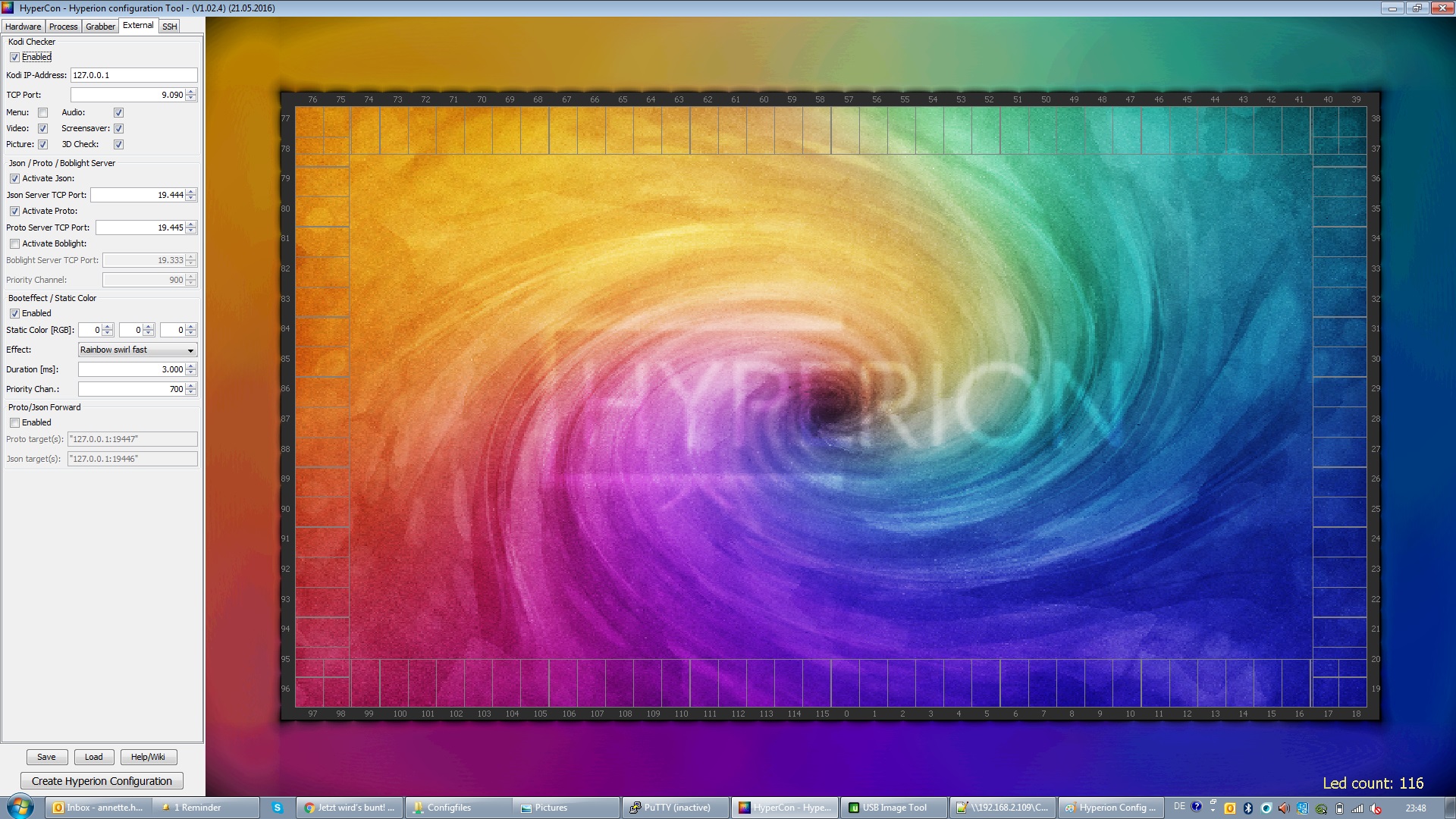Screen dimensions: 1456x819
Task: Switch to the Hardware tab
Action: tap(23, 27)
